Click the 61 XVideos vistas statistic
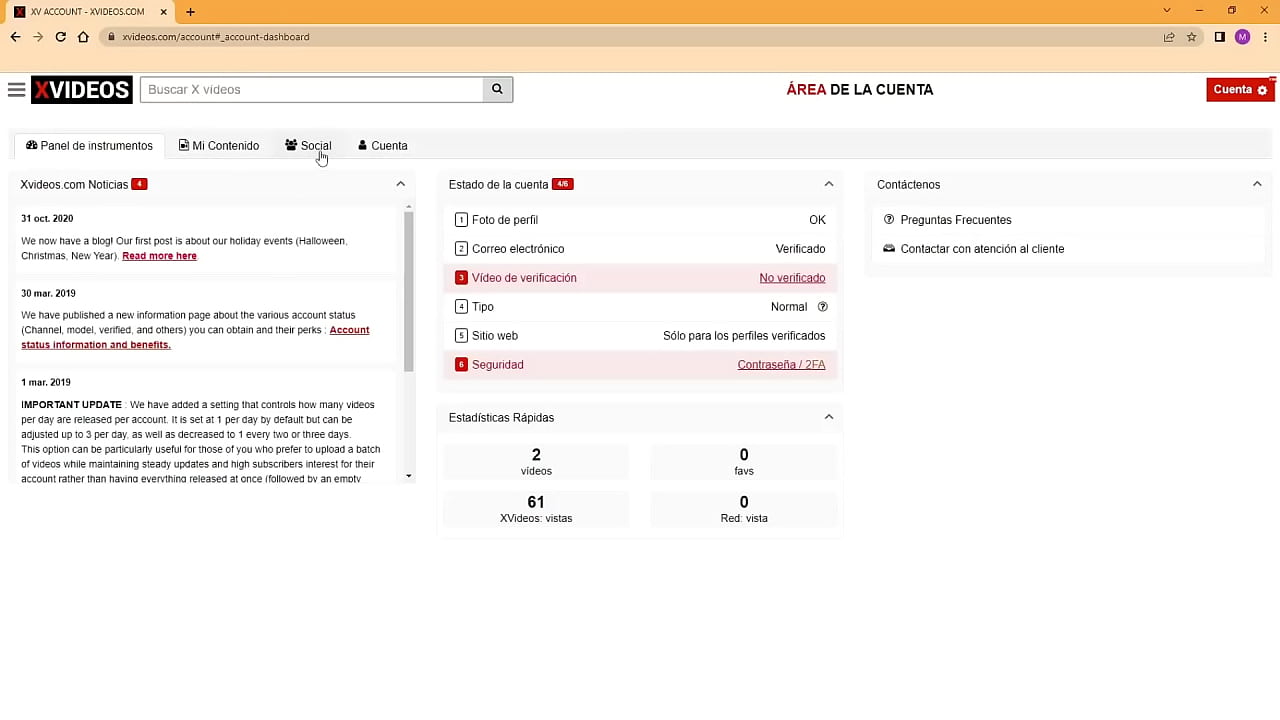Image resolution: width=1280 pixels, height=720 pixels. (x=536, y=509)
